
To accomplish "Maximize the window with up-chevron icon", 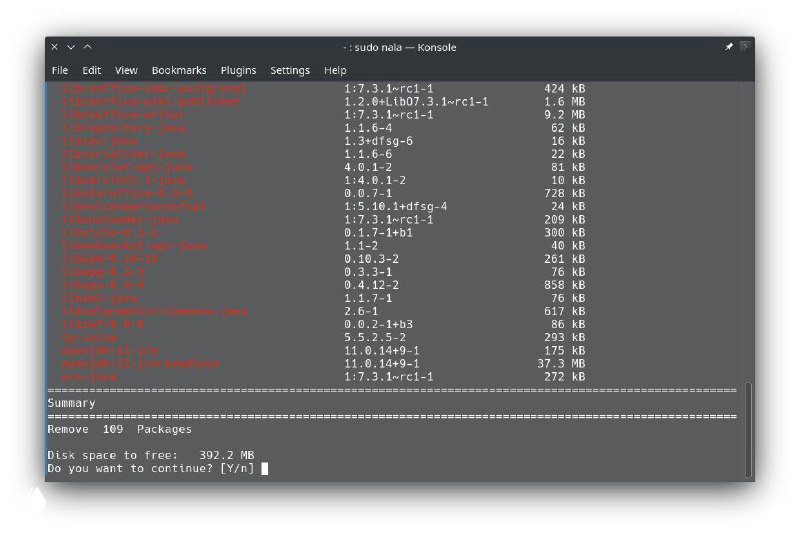I will point(87,47).
